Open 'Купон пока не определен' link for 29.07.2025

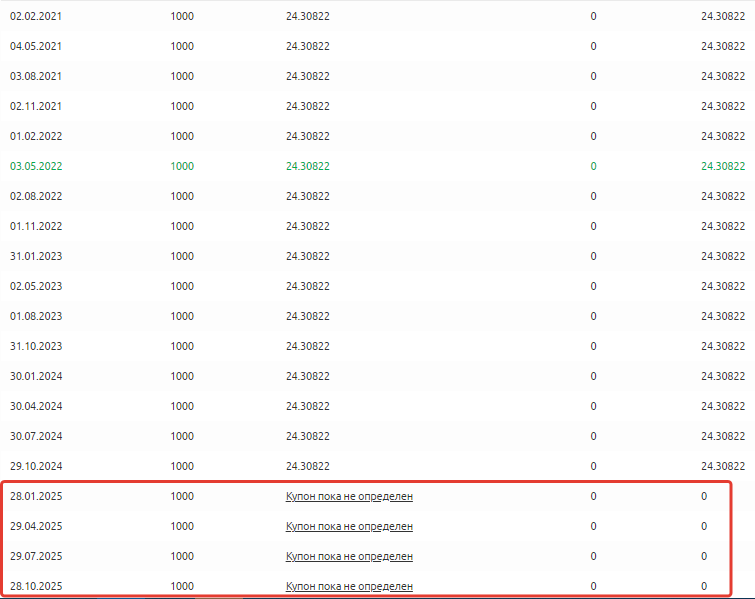349,556
